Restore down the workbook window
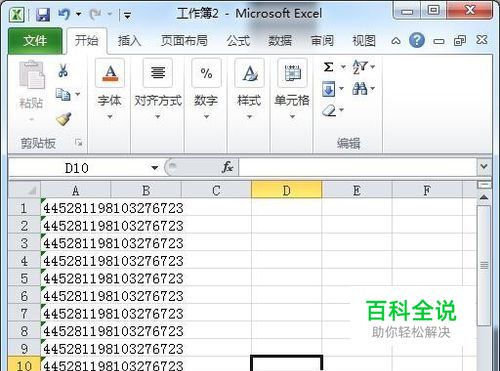The width and height of the screenshot is (500, 371). click(x=460, y=41)
